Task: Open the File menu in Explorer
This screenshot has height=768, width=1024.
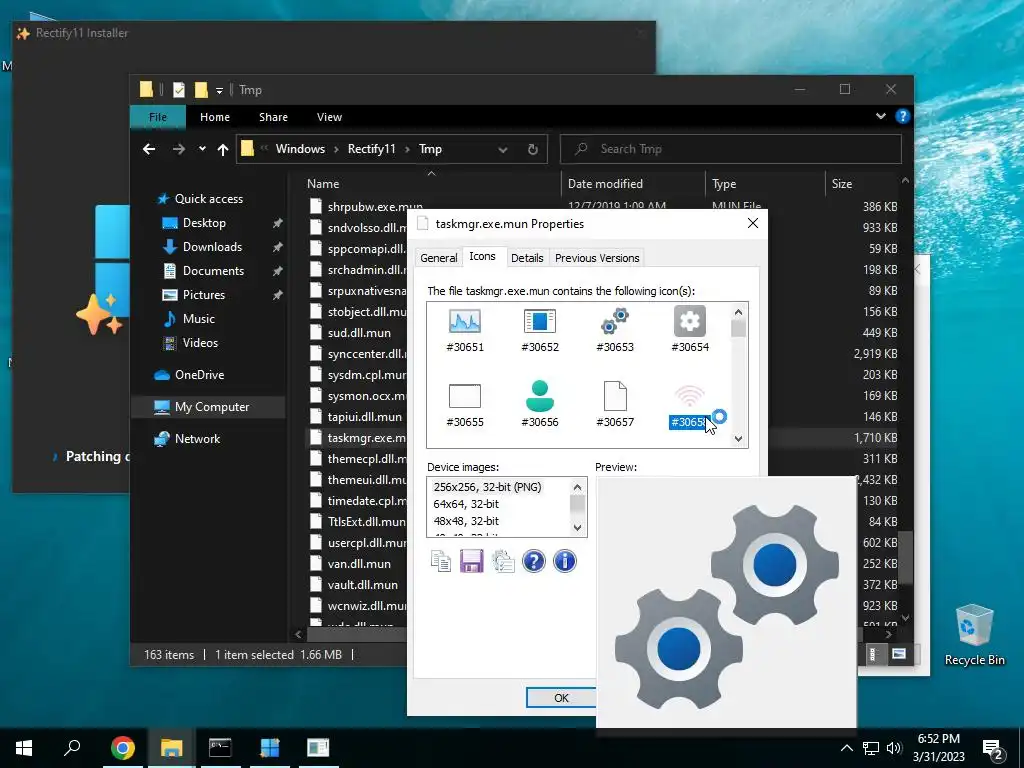Action: (158, 117)
